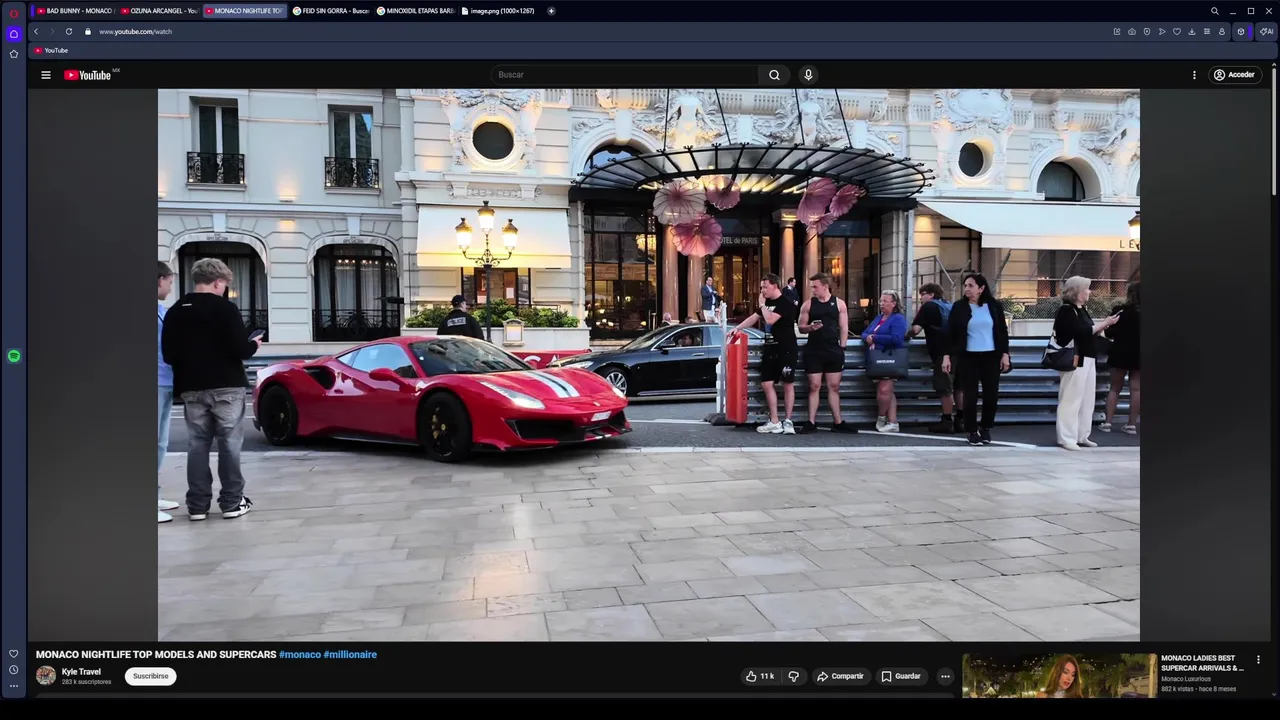Screen dimensions: 1280x720
Task: Open the Opera AI assistant button
Action: point(1266,32)
